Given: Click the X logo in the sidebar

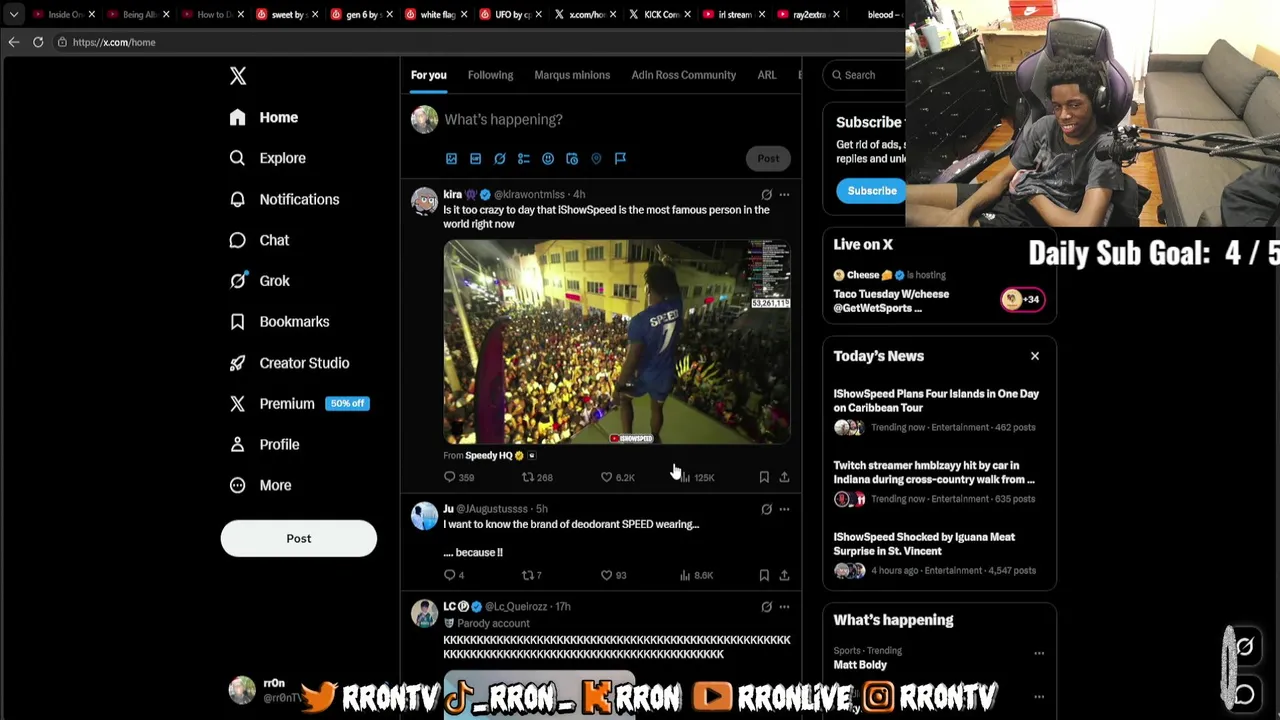Looking at the screenshot, I should [238, 76].
